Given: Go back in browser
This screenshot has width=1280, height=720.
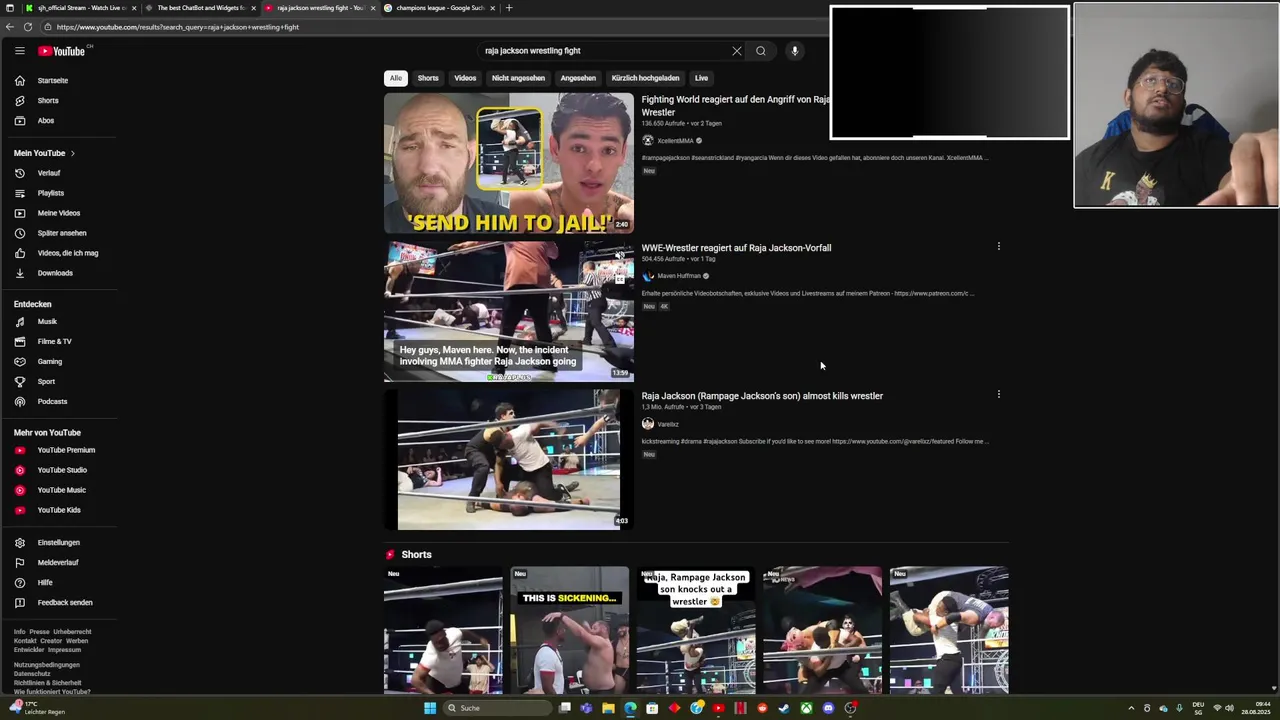Looking at the screenshot, I should (10, 27).
